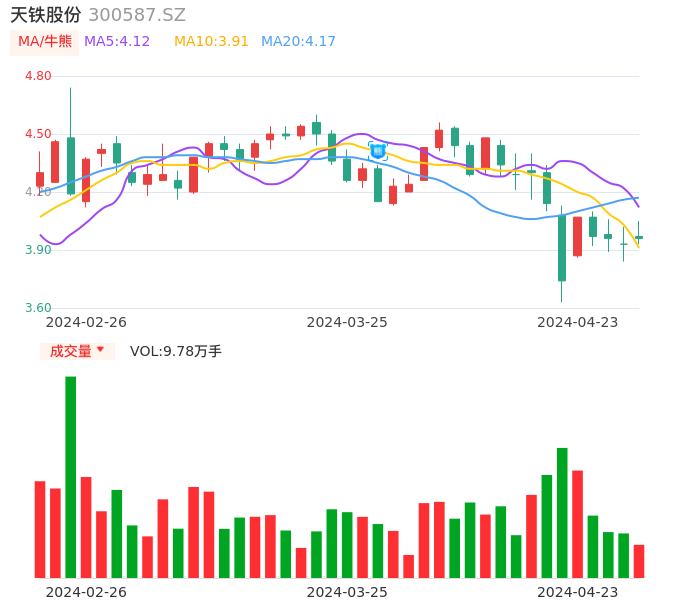Click the MA20:4.17 legend label
This screenshot has width=686, height=606.
pos(298,42)
